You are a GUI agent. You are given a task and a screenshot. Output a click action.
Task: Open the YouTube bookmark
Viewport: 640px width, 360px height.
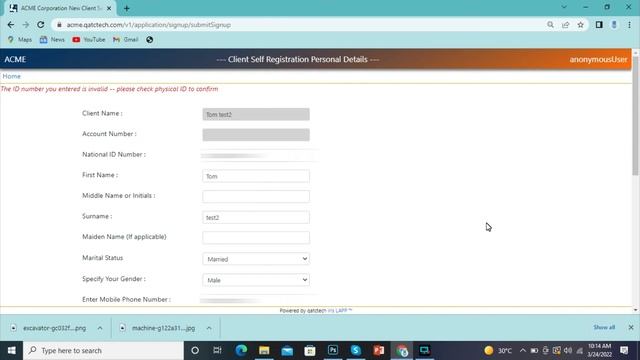[89, 40]
